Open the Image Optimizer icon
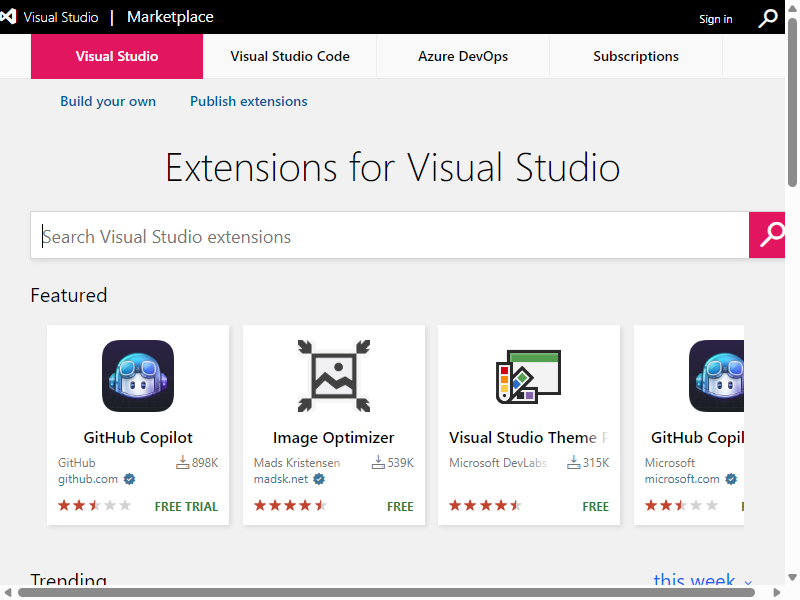Image resolution: width=800 pixels, height=600 pixels. click(334, 376)
